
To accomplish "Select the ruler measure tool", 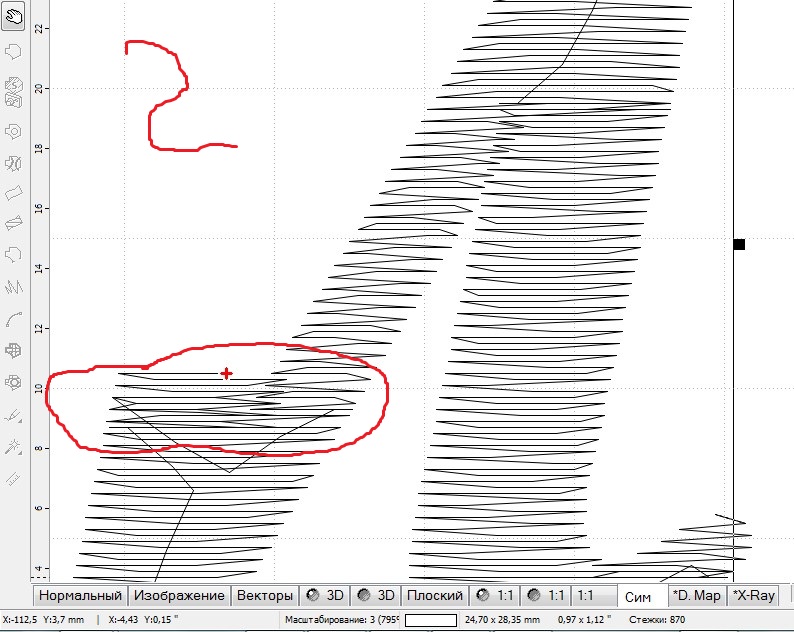I will 13,478.
